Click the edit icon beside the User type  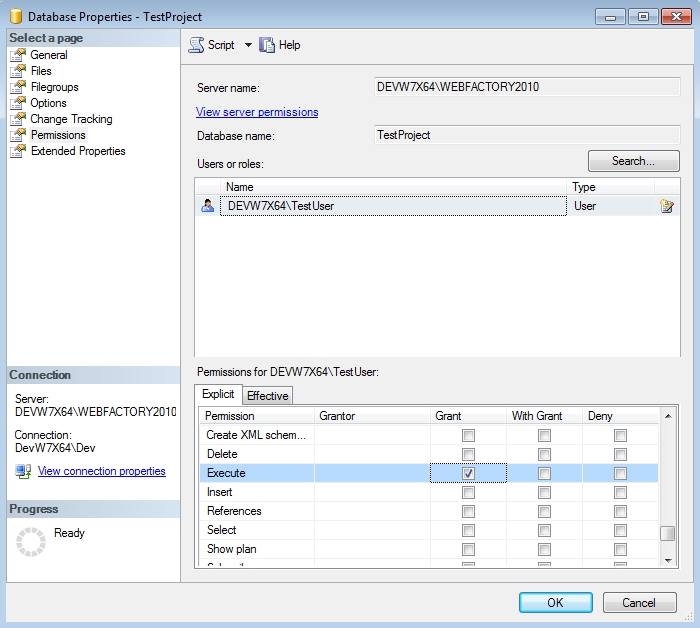(x=667, y=206)
